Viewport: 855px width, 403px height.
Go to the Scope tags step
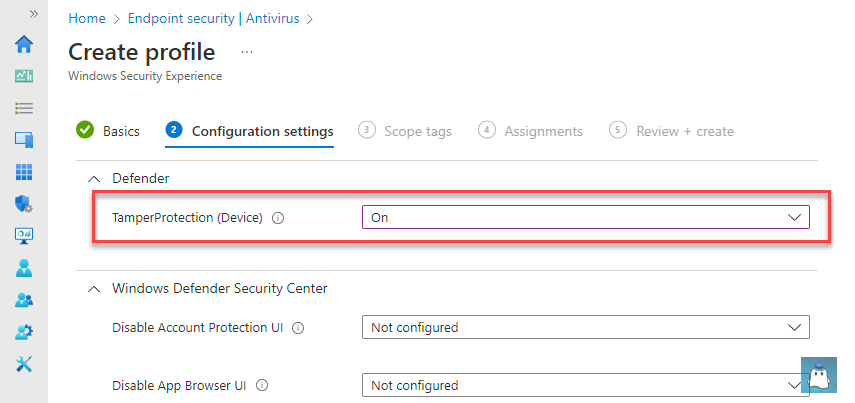(x=405, y=131)
